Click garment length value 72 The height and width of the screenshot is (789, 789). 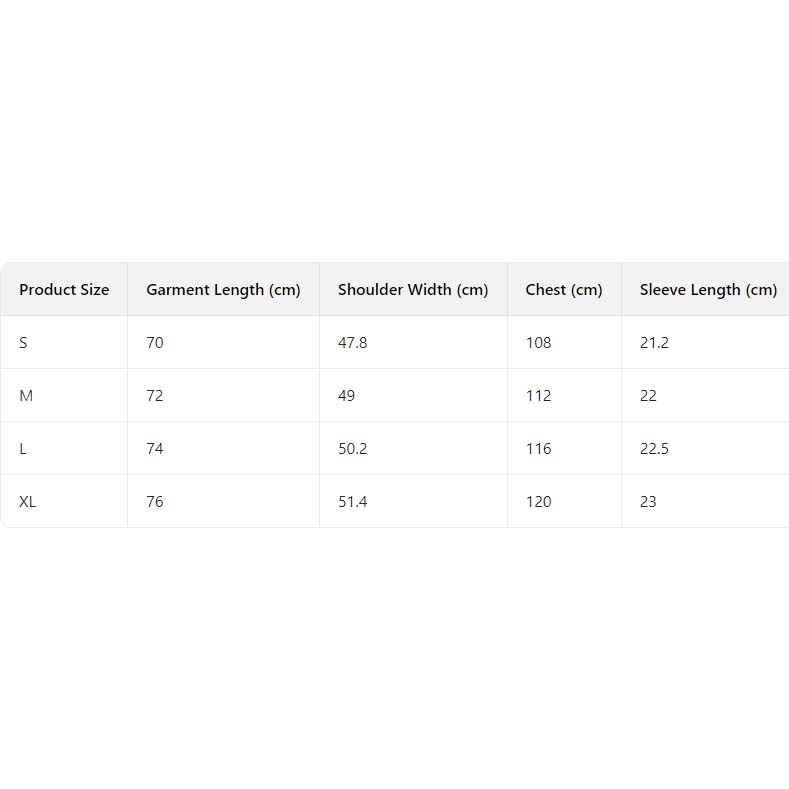(x=155, y=396)
